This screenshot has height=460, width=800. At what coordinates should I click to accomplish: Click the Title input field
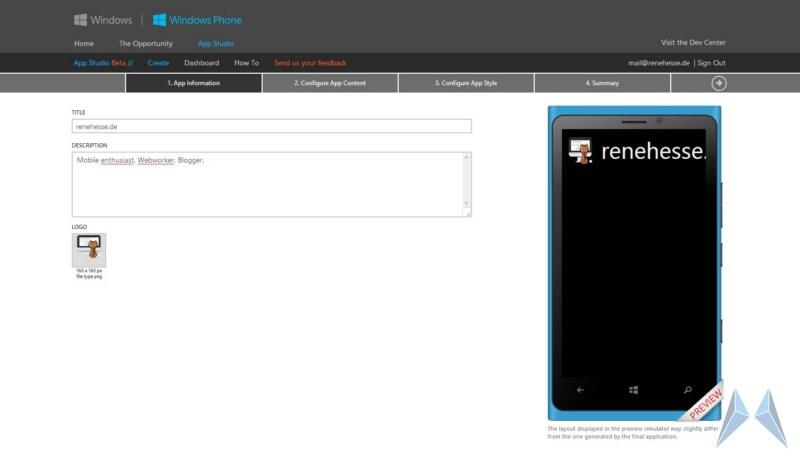click(x=271, y=126)
